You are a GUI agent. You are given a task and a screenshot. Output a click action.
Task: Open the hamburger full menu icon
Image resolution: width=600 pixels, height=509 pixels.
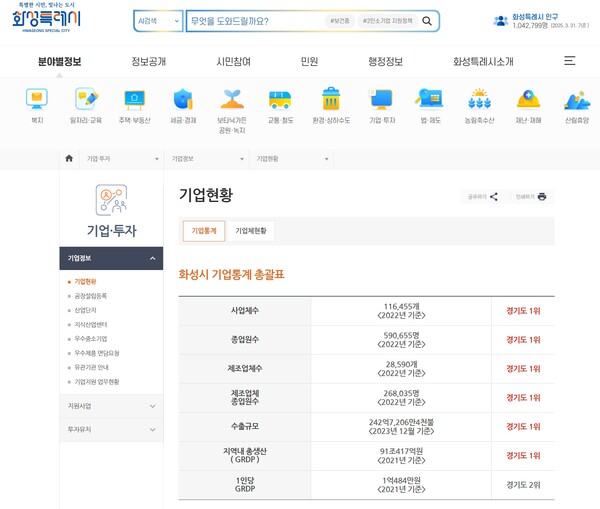tap(569, 61)
